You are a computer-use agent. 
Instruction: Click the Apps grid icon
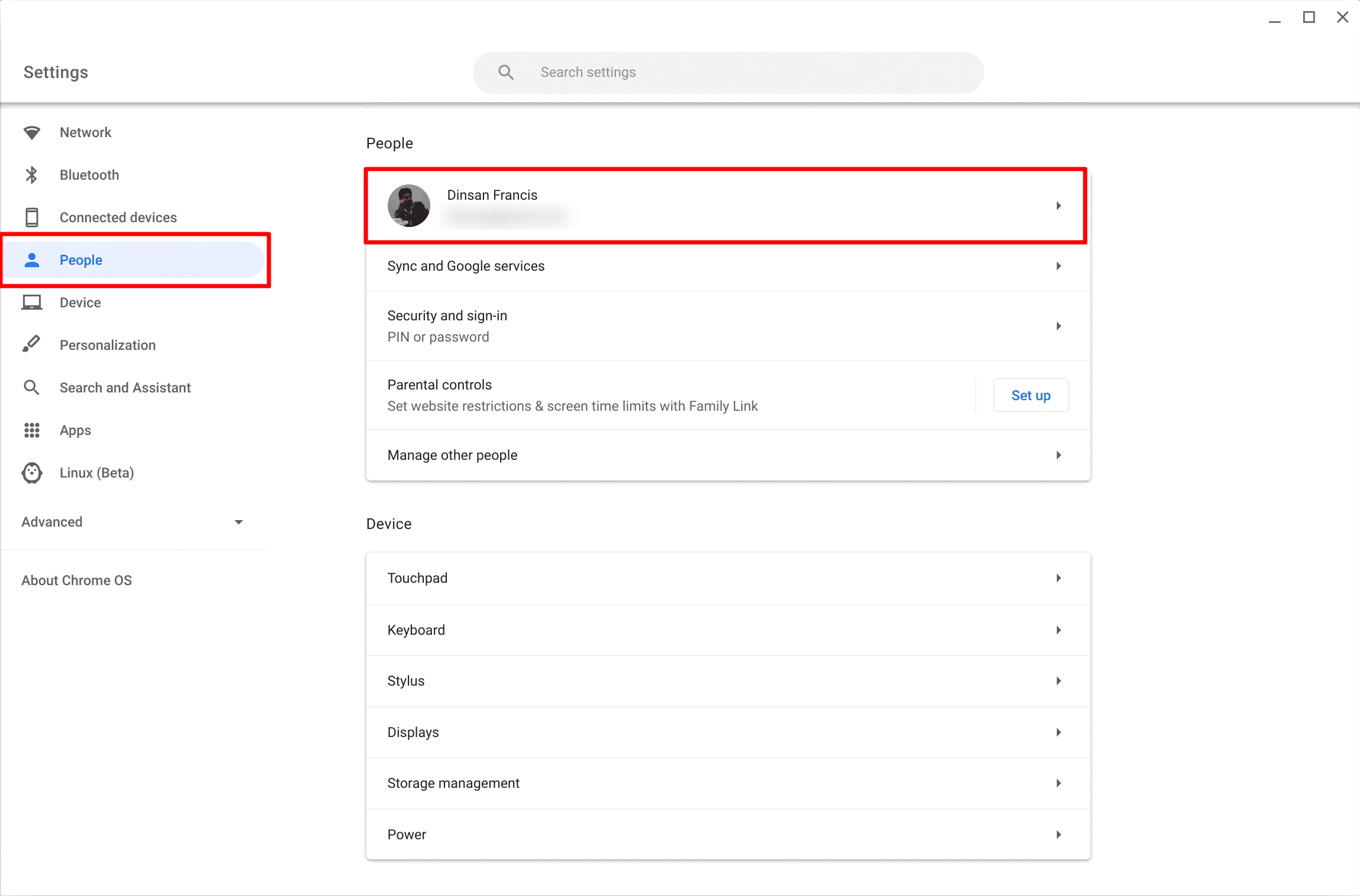pos(32,430)
